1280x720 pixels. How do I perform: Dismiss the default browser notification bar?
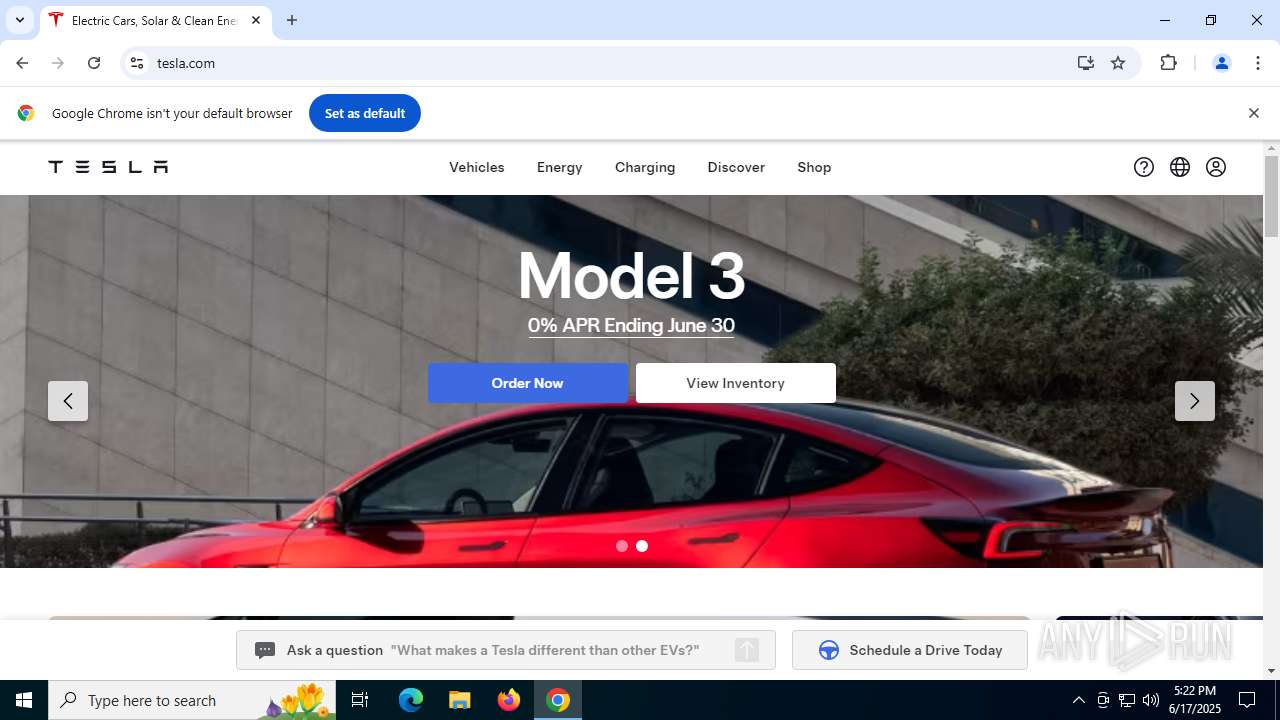point(1253,113)
